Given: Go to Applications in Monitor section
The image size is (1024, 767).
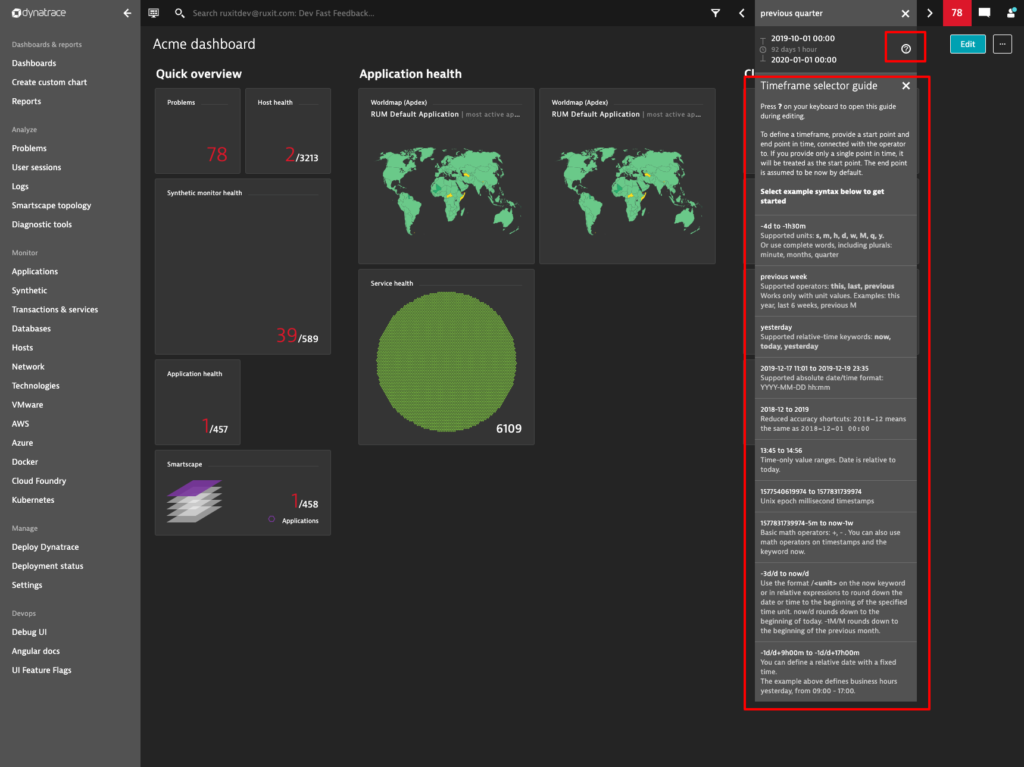Looking at the screenshot, I should pos(35,271).
